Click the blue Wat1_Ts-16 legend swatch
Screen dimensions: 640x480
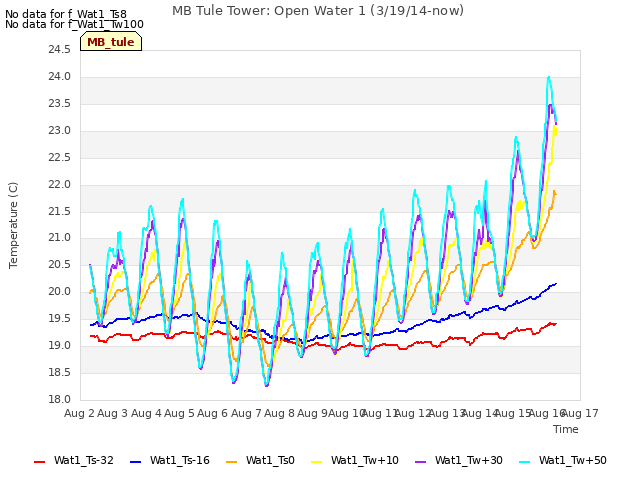click(x=136, y=462)
